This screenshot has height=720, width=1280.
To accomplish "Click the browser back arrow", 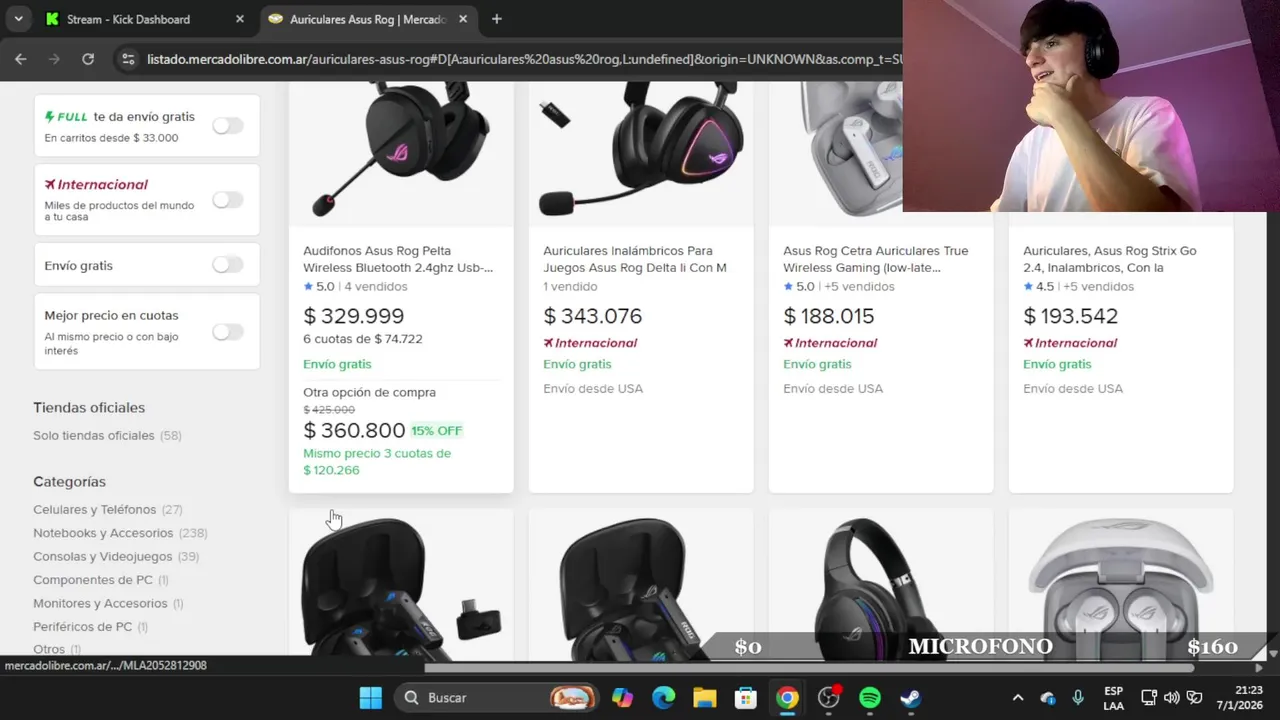I will pos(20,59).
